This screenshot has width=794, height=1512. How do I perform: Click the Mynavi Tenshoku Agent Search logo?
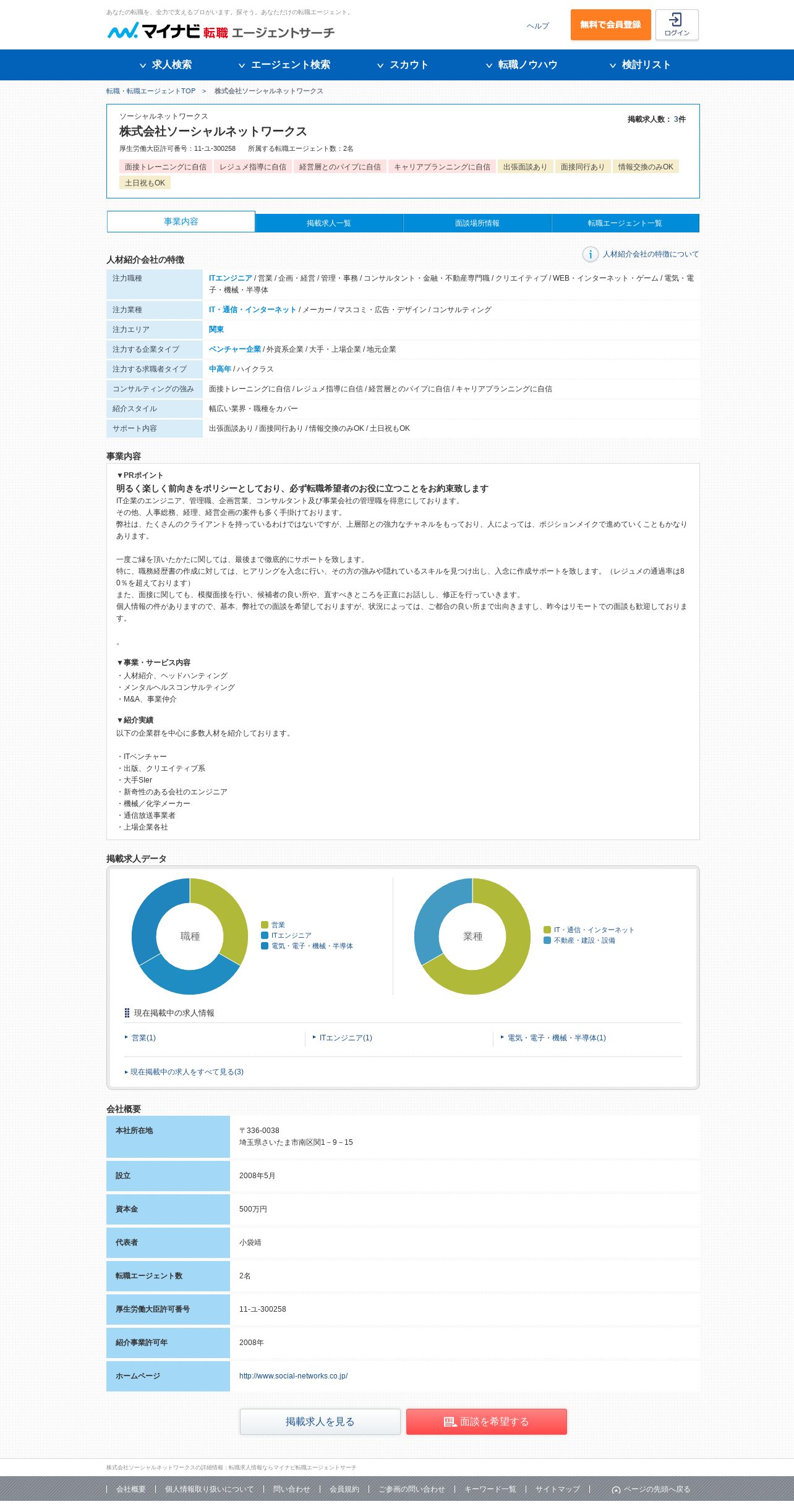[221, 30]
